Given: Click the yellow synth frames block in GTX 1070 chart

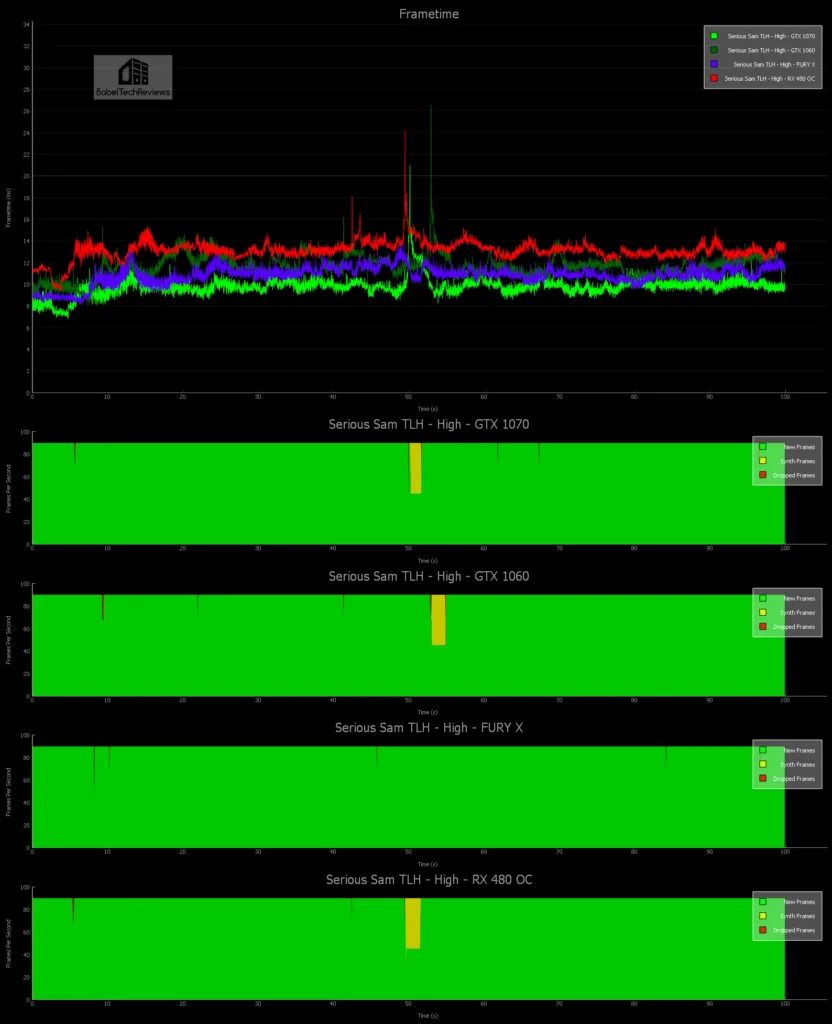Looking at the screenshot, I should (415, 468).
